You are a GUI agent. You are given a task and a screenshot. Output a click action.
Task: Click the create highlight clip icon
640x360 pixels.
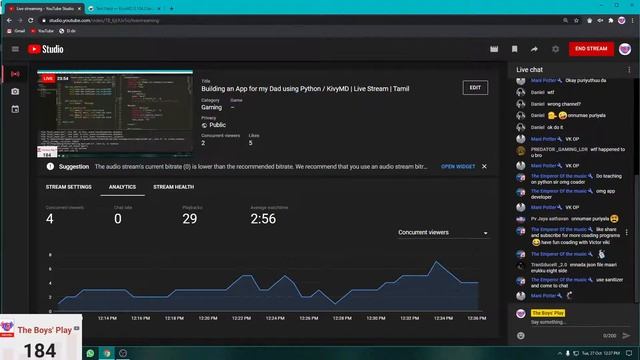tap(494, 49)
